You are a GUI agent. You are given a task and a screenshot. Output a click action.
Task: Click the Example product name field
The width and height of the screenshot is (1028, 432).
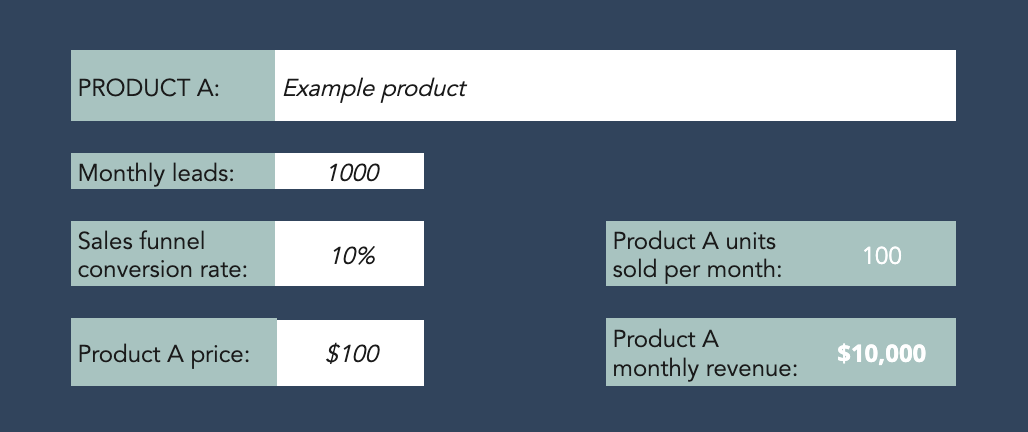coord(615,85)
